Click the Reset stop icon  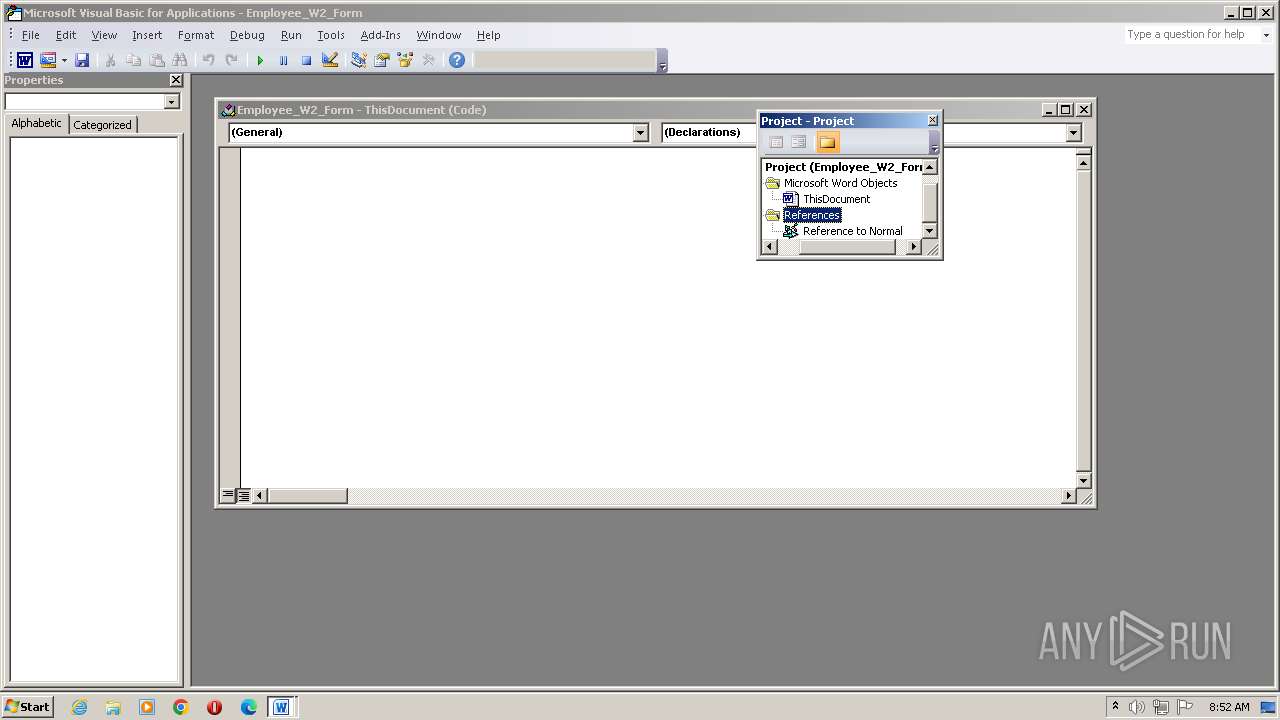coord(306,60)
